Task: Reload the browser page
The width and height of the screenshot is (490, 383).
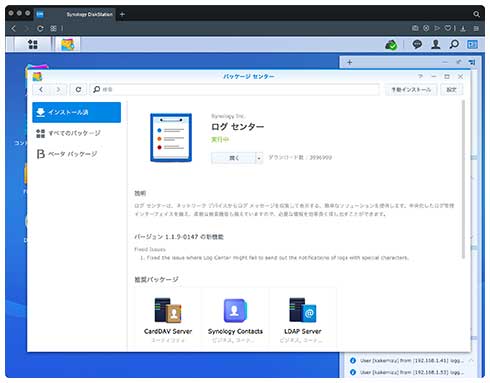Action: 40,28
